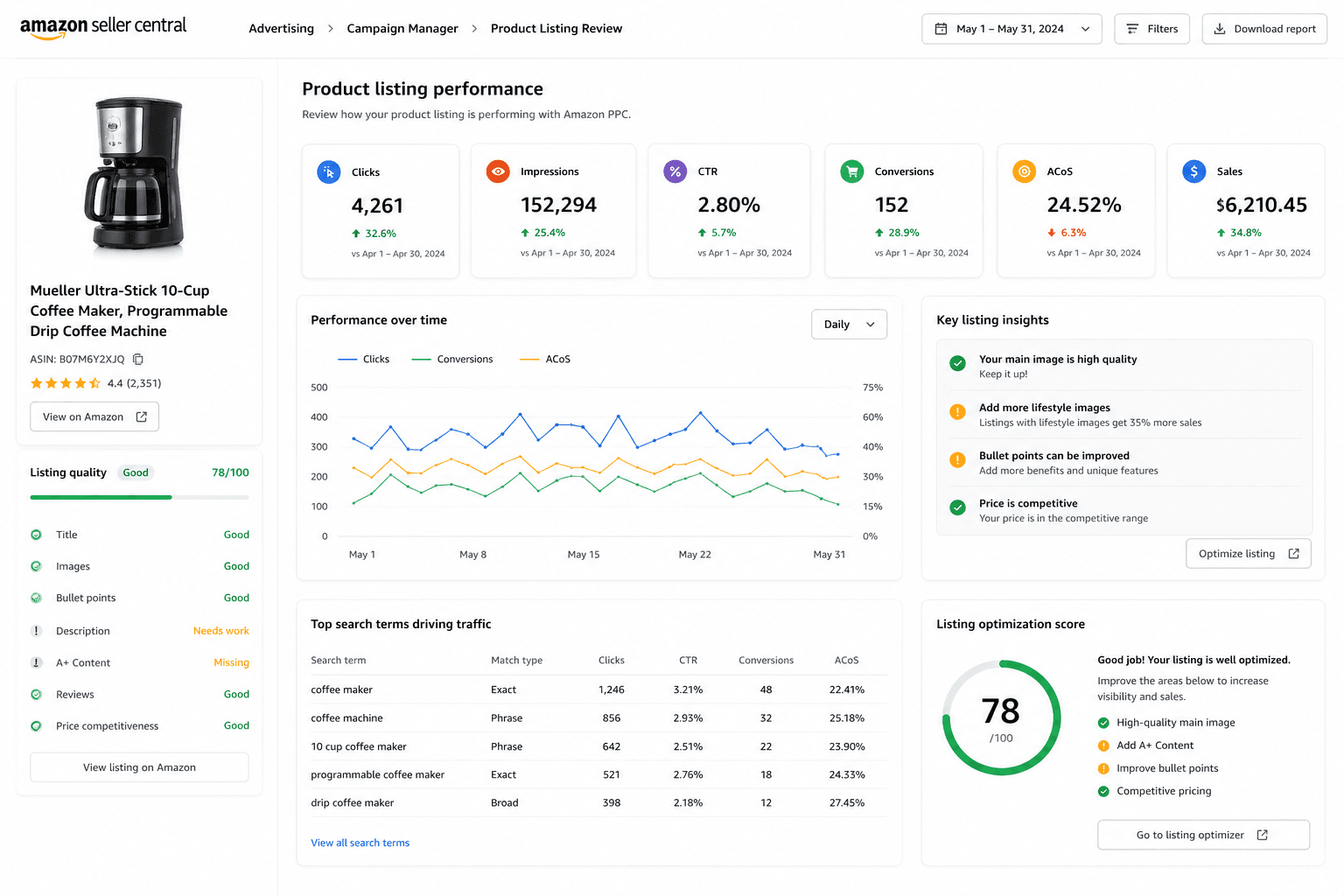This screenshot has height=896, width=1344.
Task: Click the Conversions cart icon
Action: click(x=852, y=171)
